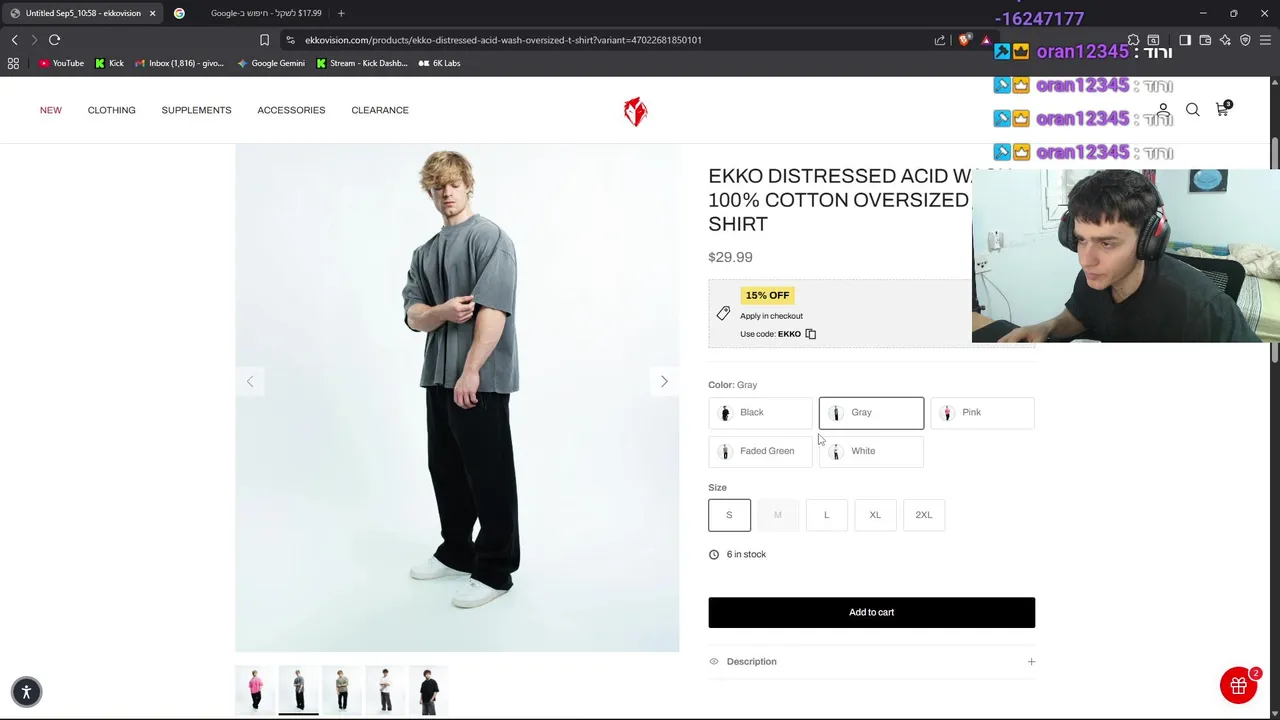Choose size XL
The image size is (1280, 720).
click(x=875, y=515)
